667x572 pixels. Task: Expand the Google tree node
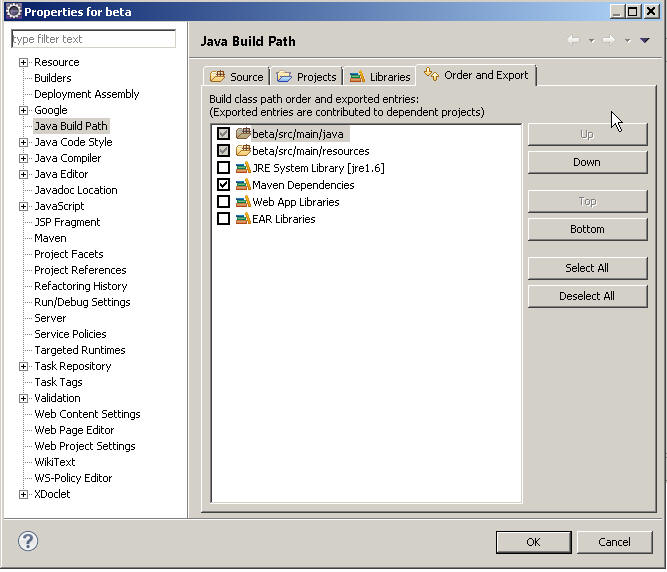tap(23, 111)
